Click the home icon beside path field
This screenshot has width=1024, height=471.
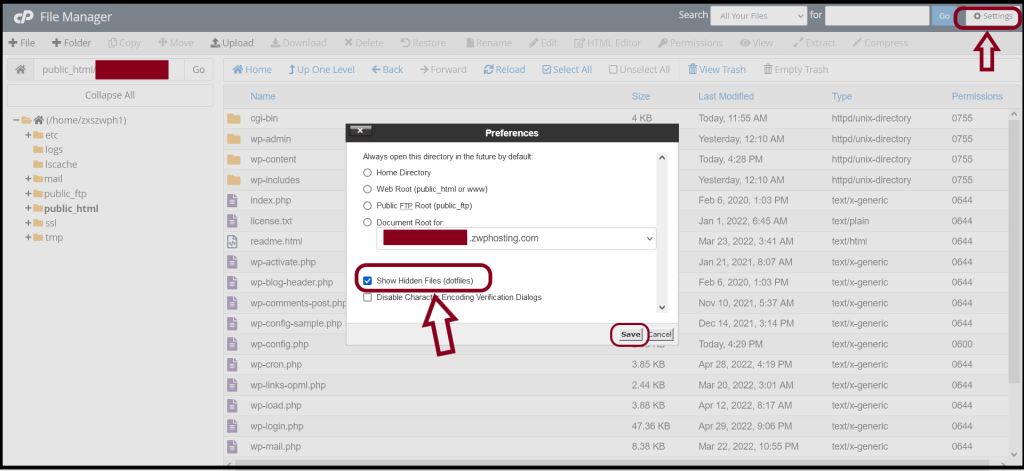click(20, 70)
